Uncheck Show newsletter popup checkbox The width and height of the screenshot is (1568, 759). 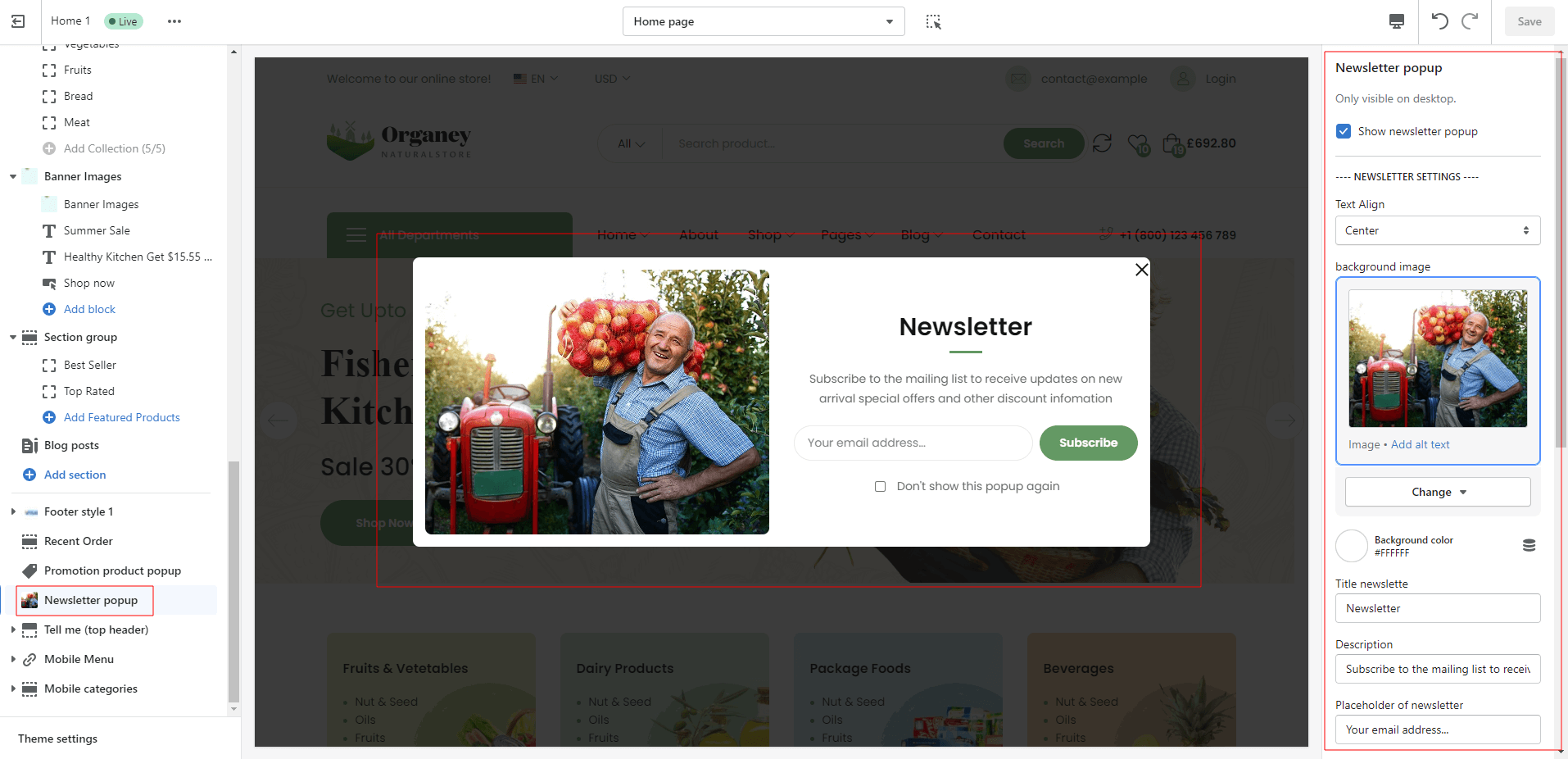(x=1344, y=131)
